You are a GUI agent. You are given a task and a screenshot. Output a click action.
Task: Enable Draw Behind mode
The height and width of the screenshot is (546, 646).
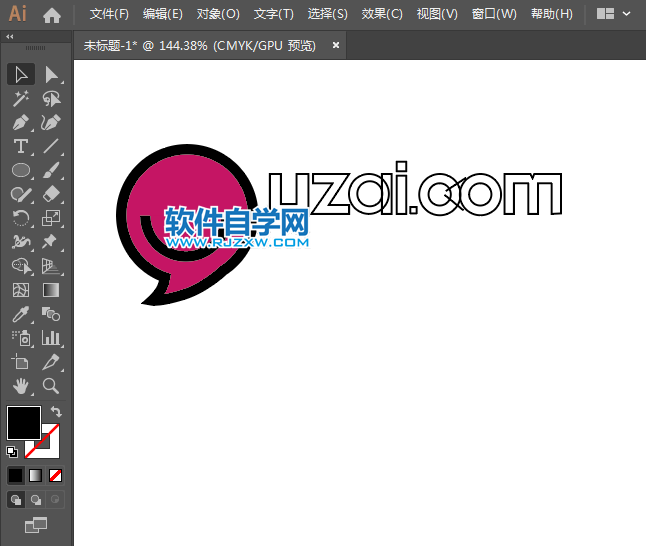36,500
